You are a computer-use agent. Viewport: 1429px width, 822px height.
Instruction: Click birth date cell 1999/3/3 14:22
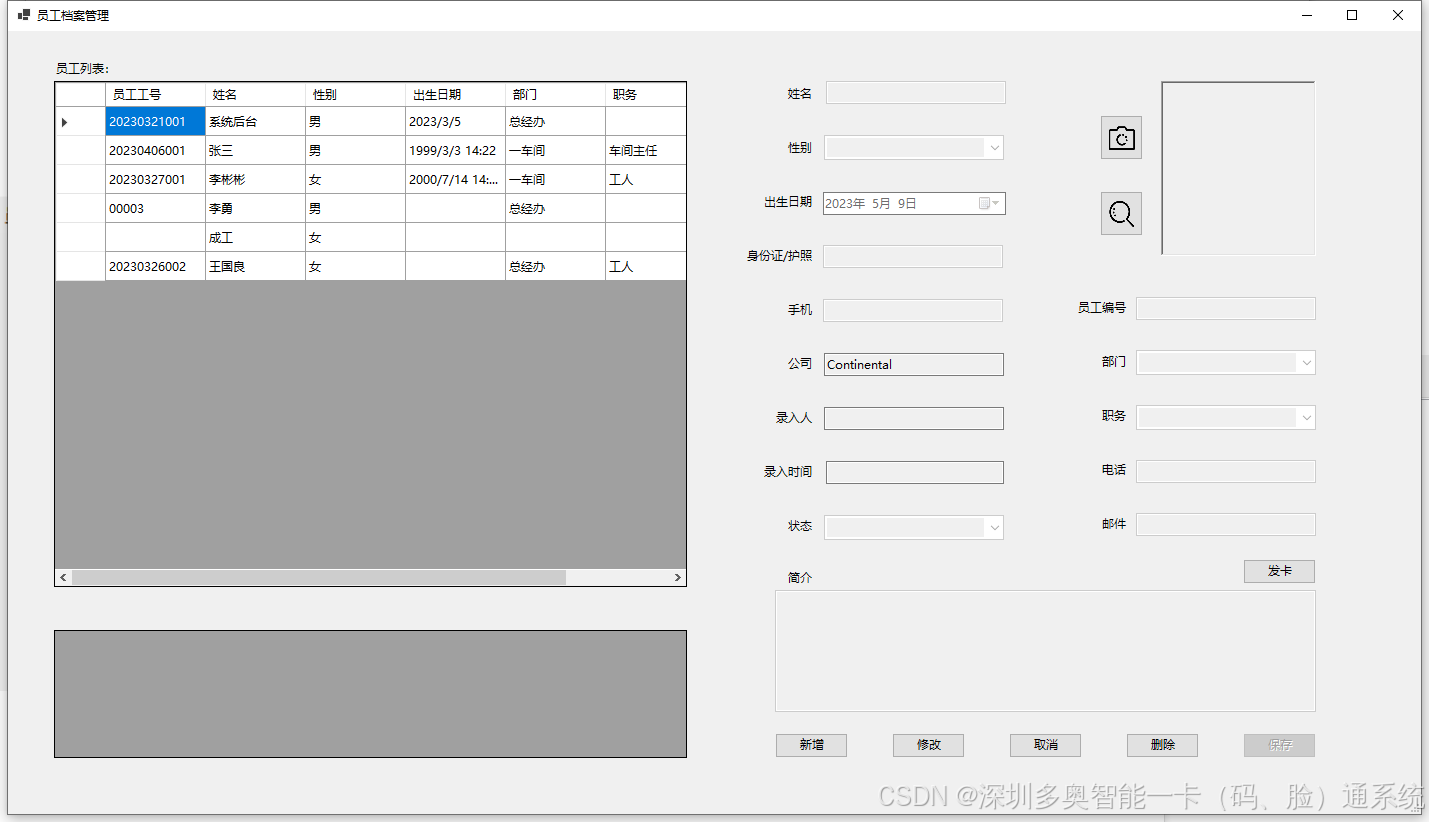(455, 150)
